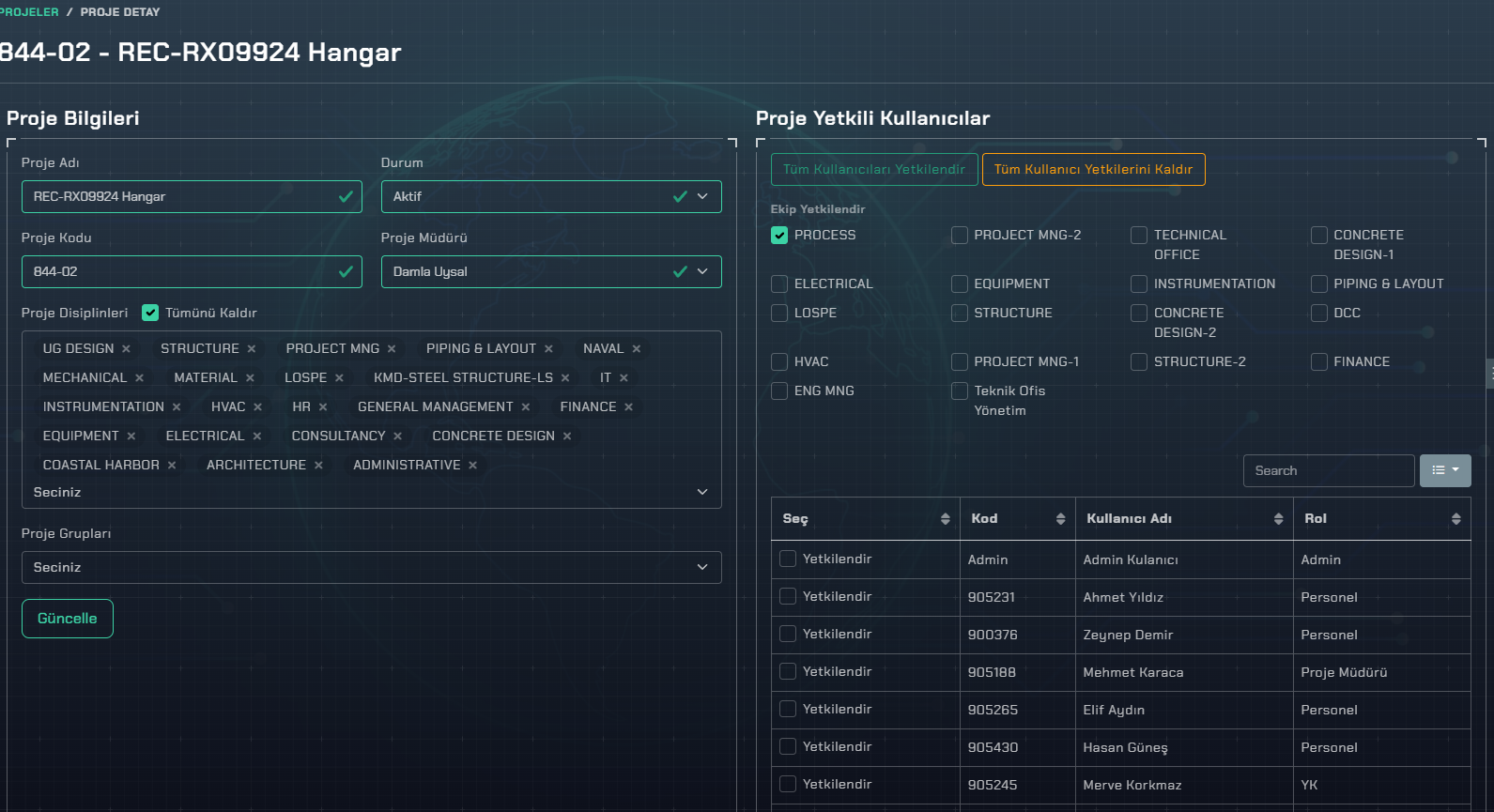Remove the HVAC tag from disciplines
The width and height of the screenshot is (1494, 812).
tap(257, 407)
